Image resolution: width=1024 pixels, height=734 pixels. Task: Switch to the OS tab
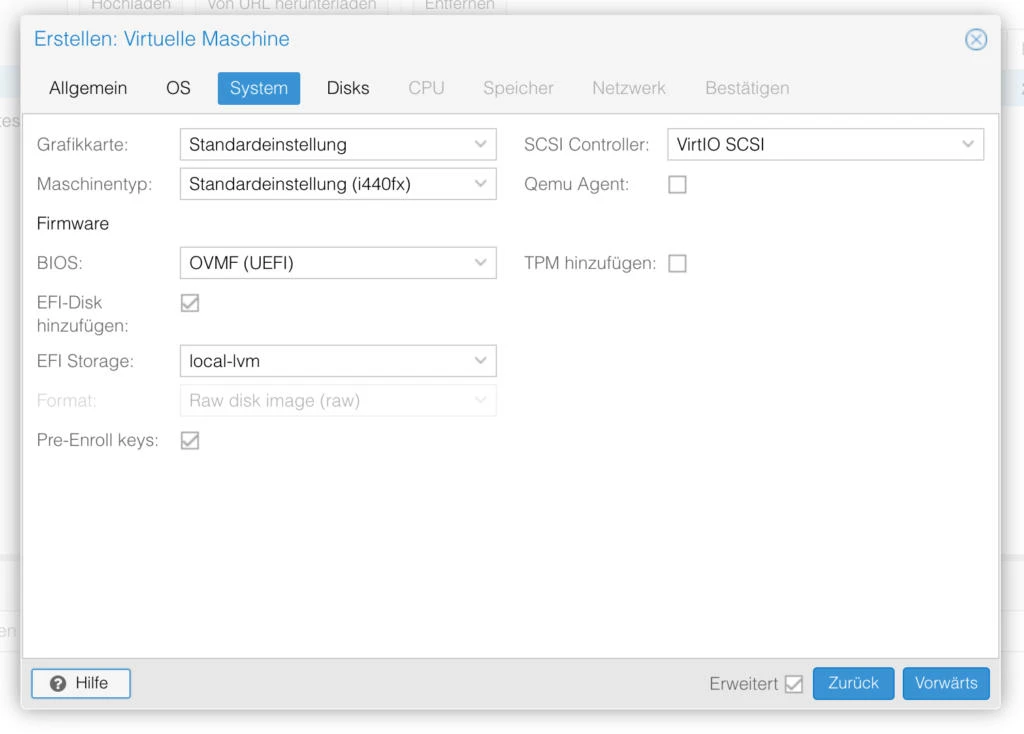[178, 88]
